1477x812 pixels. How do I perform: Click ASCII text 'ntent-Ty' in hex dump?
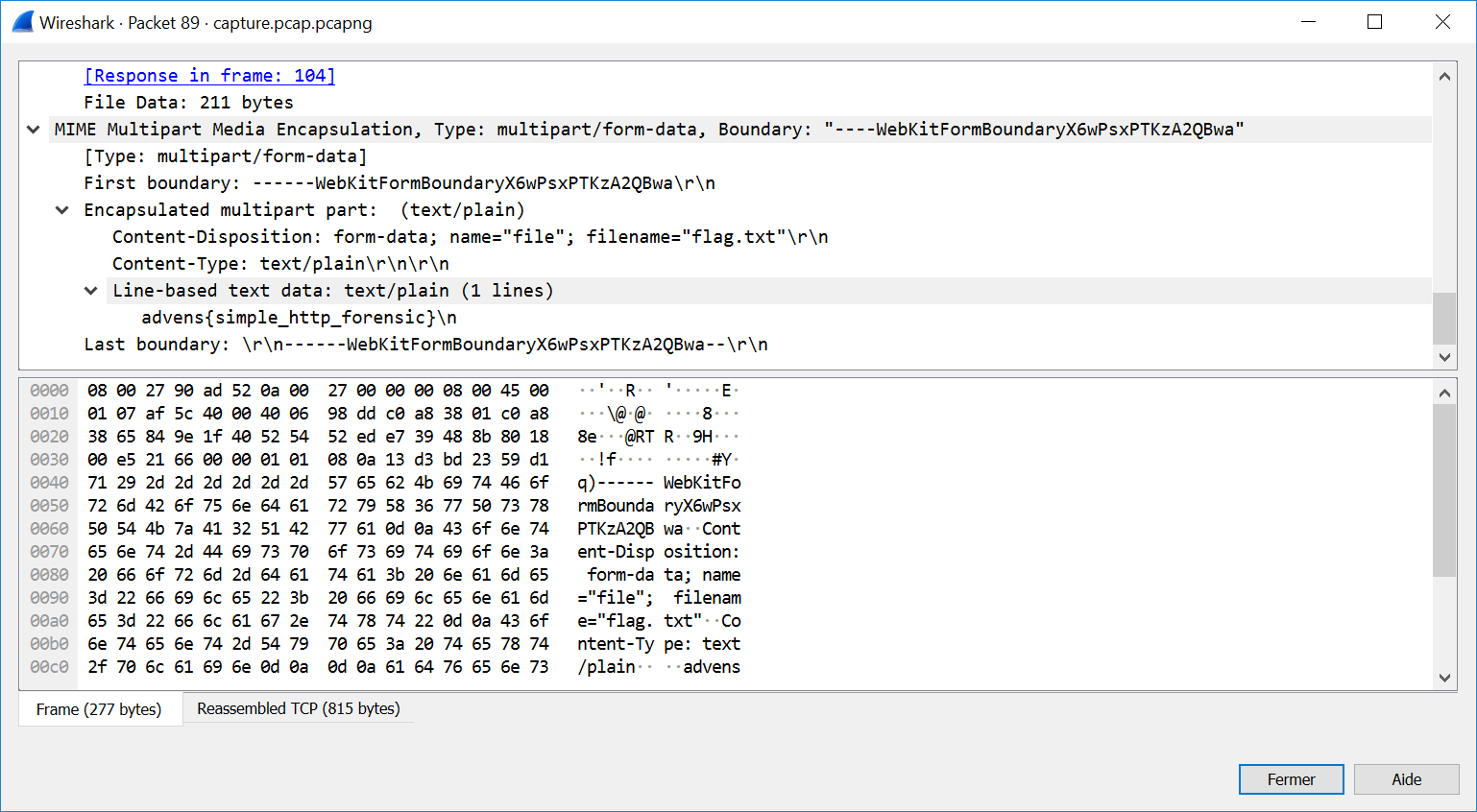pos(616,644)
